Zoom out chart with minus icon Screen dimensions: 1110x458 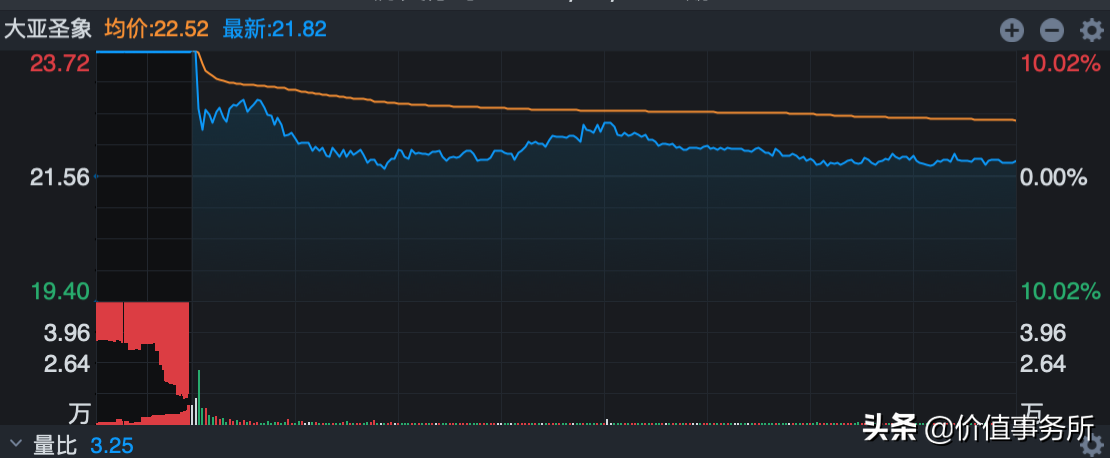(1051, 30)
